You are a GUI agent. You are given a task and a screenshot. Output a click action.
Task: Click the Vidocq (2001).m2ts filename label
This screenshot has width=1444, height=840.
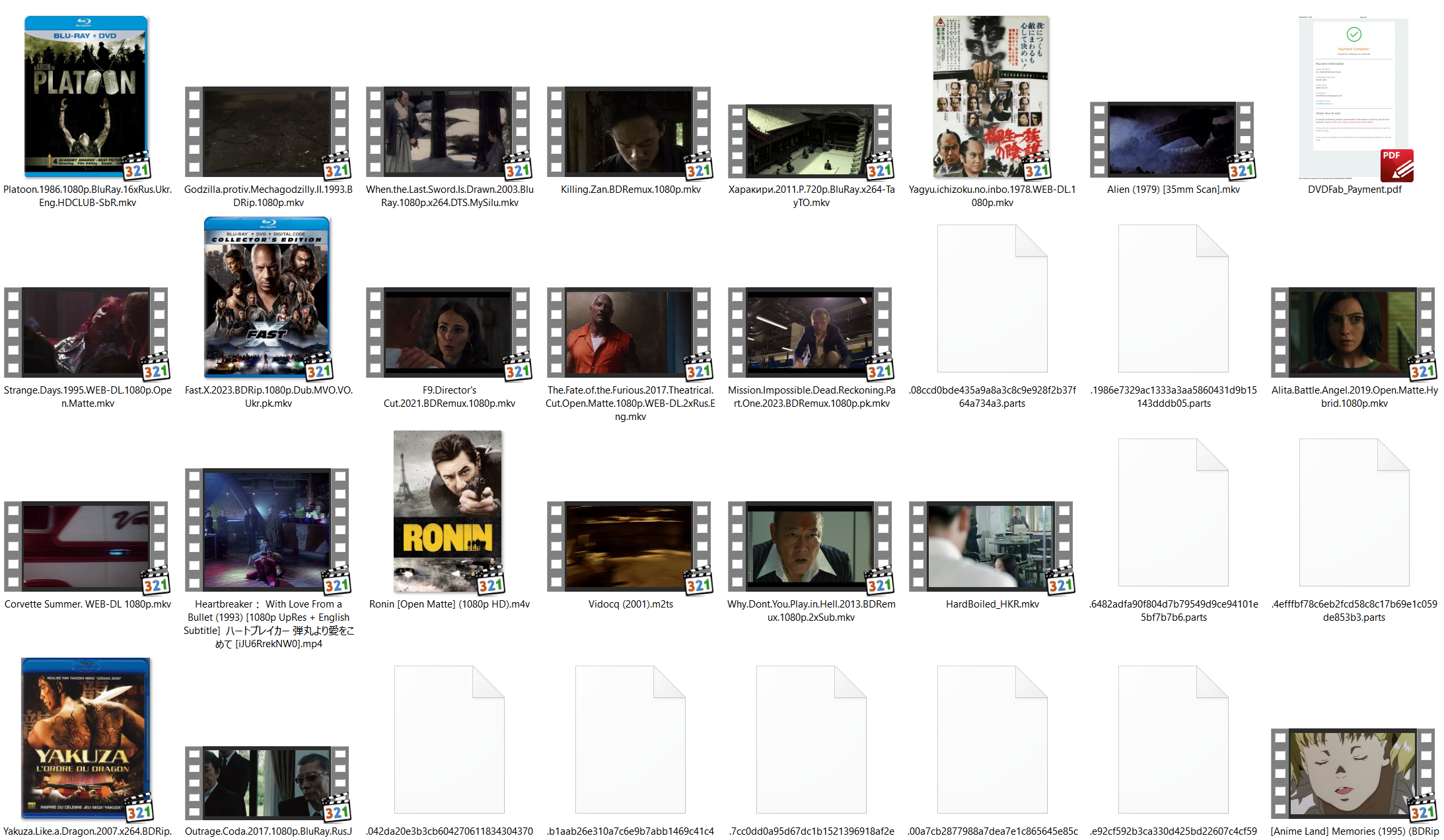[x=631, y=604]
